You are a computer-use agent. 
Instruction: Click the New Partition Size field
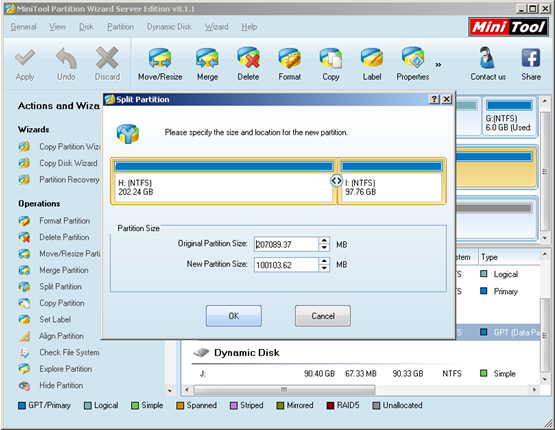286,265
